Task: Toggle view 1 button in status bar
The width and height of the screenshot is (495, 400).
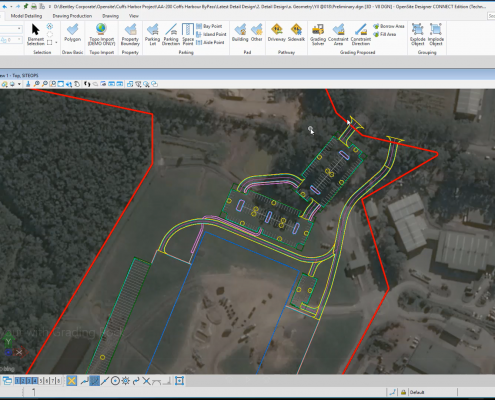Action: coord(17,381)
